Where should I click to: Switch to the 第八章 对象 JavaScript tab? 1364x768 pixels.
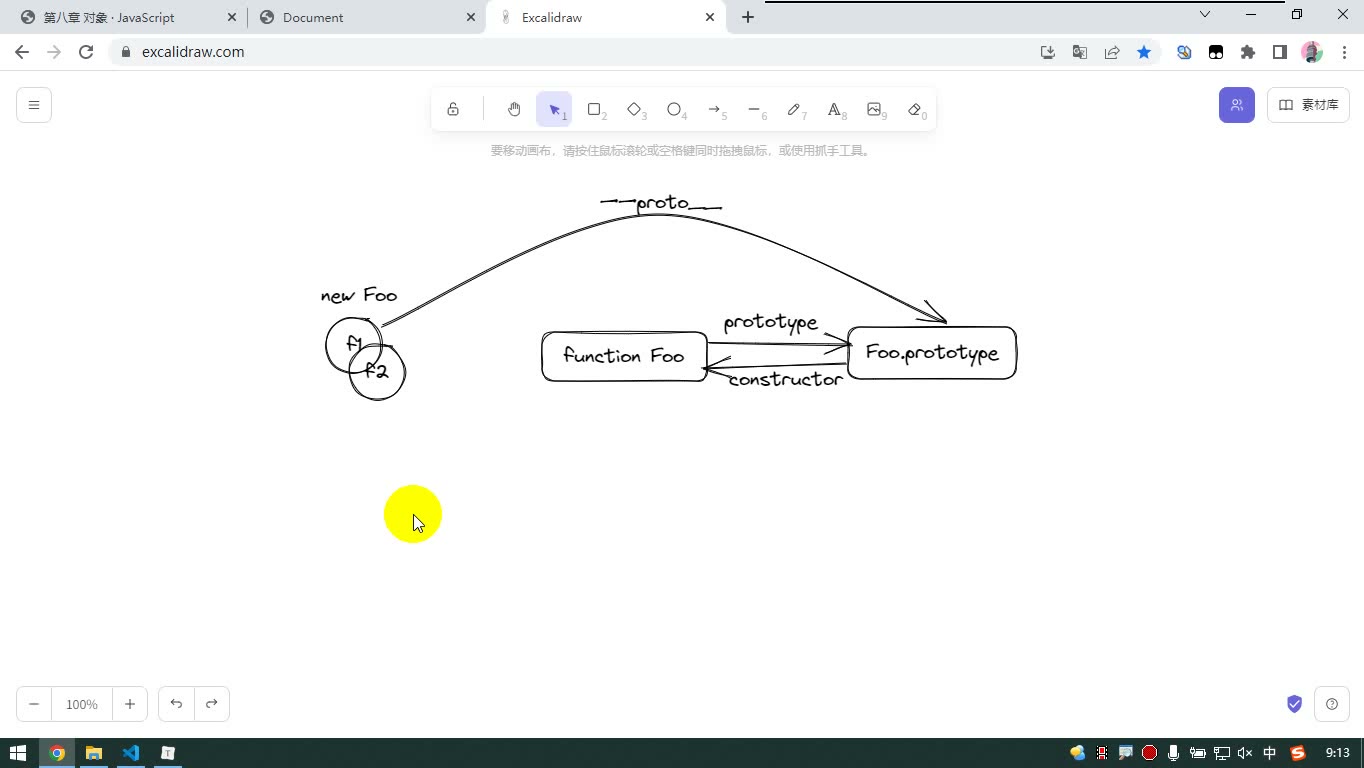click(x=125, y=17)
